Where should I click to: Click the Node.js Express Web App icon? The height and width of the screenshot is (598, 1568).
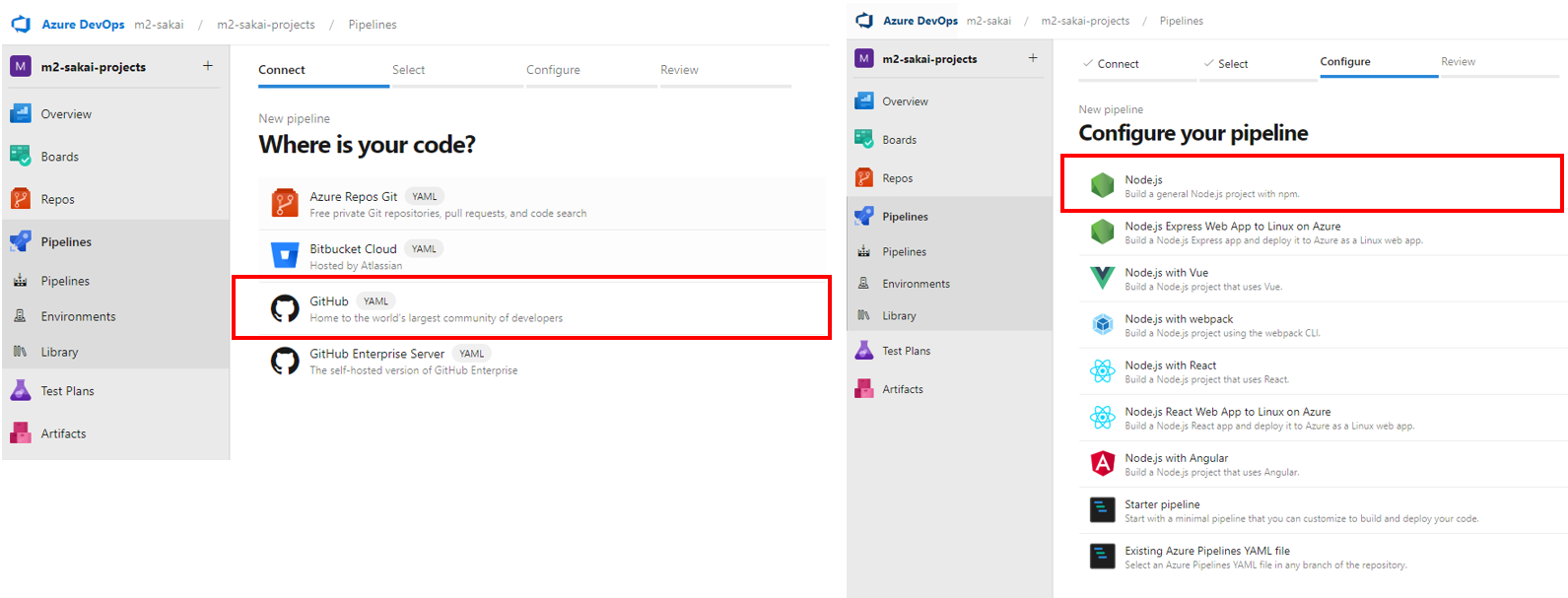coord(1102,232)
